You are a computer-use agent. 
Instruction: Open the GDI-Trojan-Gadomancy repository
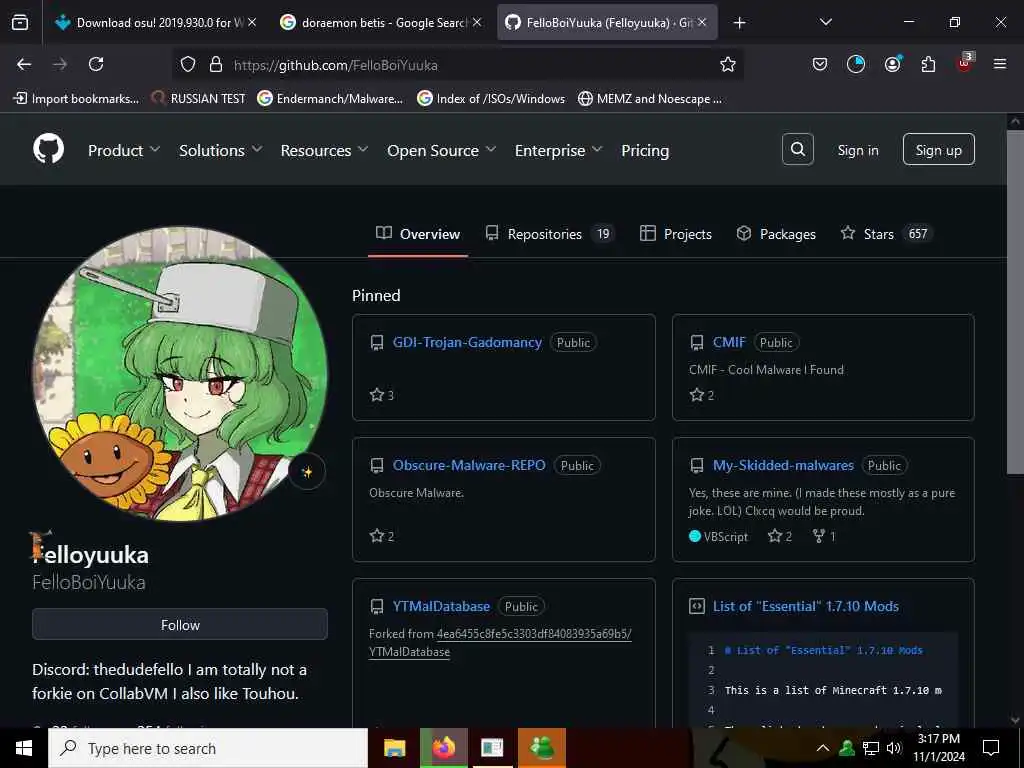coord(467,342)
